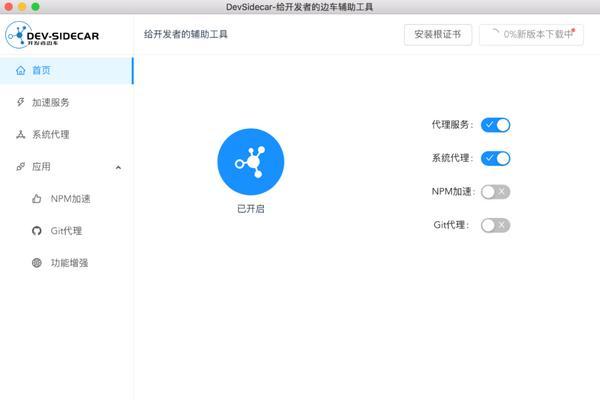
Task: Enable the NPM加速 switch
Action: (x=496, y=192)
